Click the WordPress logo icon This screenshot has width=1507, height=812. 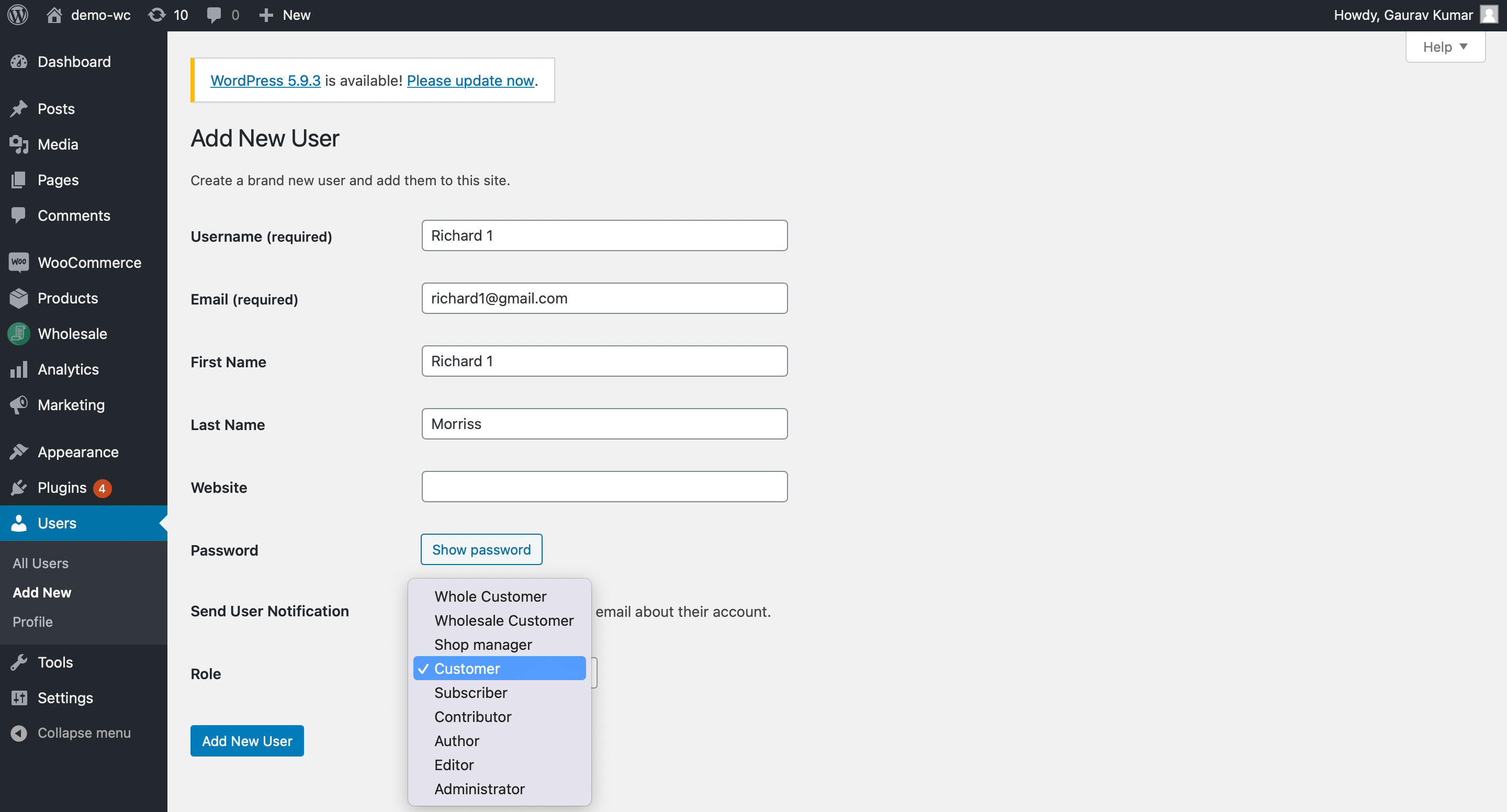tap(18, 15)
